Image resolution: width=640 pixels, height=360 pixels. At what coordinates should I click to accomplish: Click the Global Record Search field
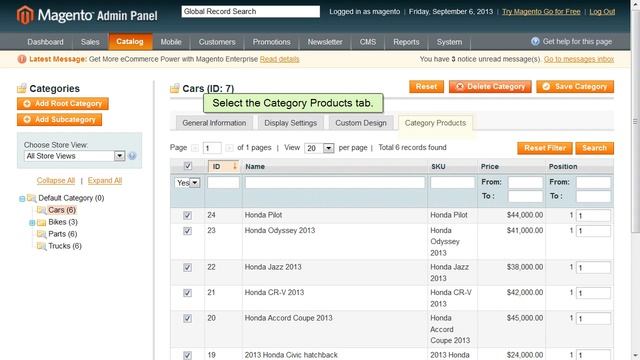pyautogui.click(x=251, y=11)
